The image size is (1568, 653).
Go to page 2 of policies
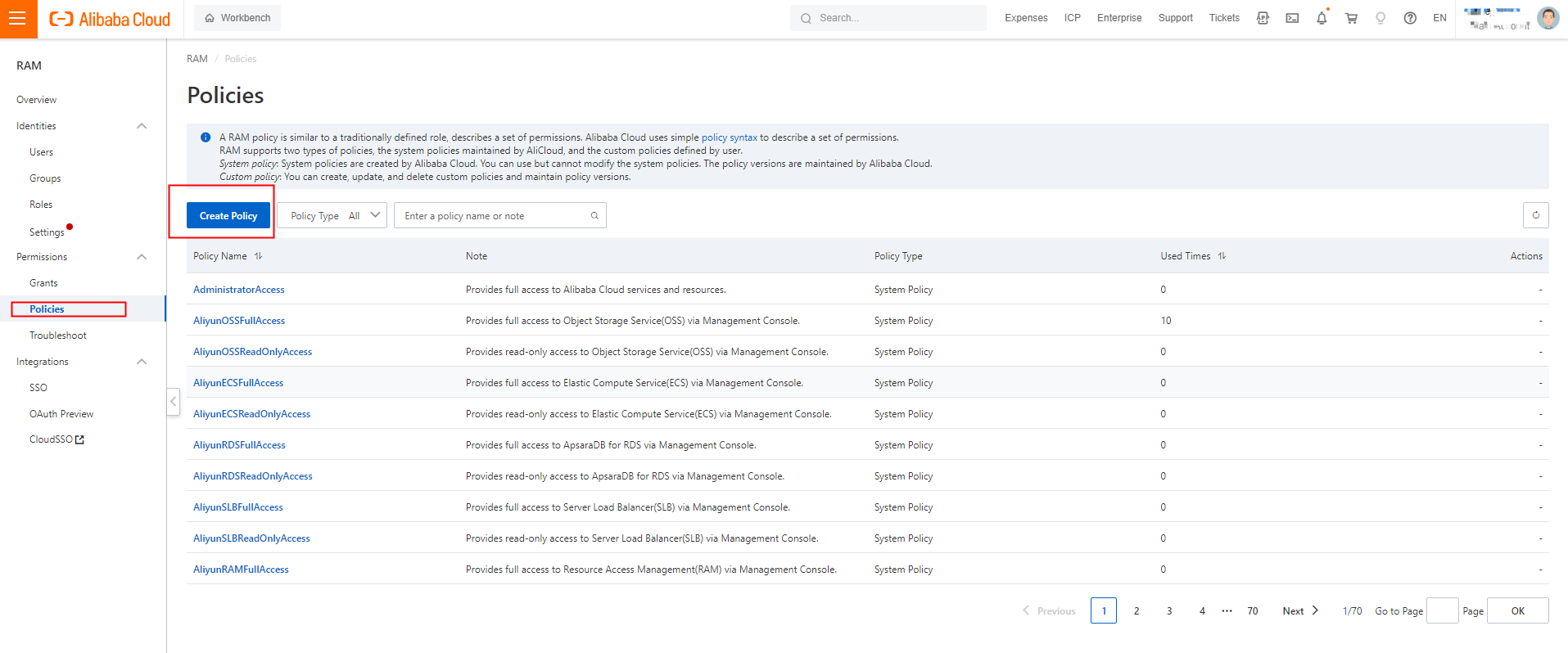point(1136,610)
